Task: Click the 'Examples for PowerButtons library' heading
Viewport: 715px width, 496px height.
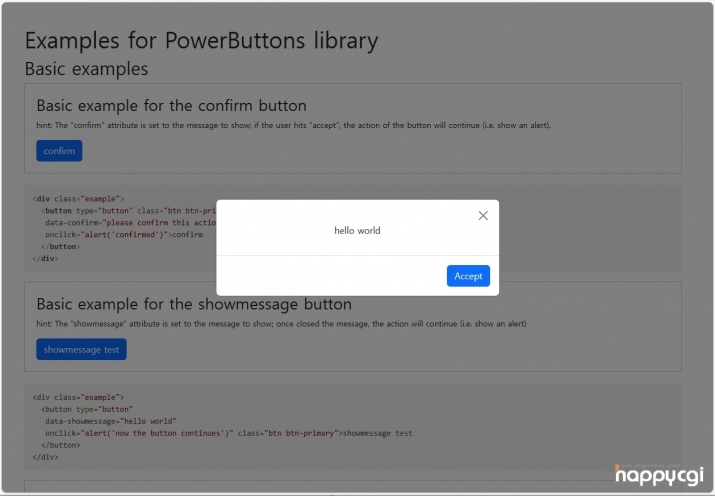Action: click(201, 41)
